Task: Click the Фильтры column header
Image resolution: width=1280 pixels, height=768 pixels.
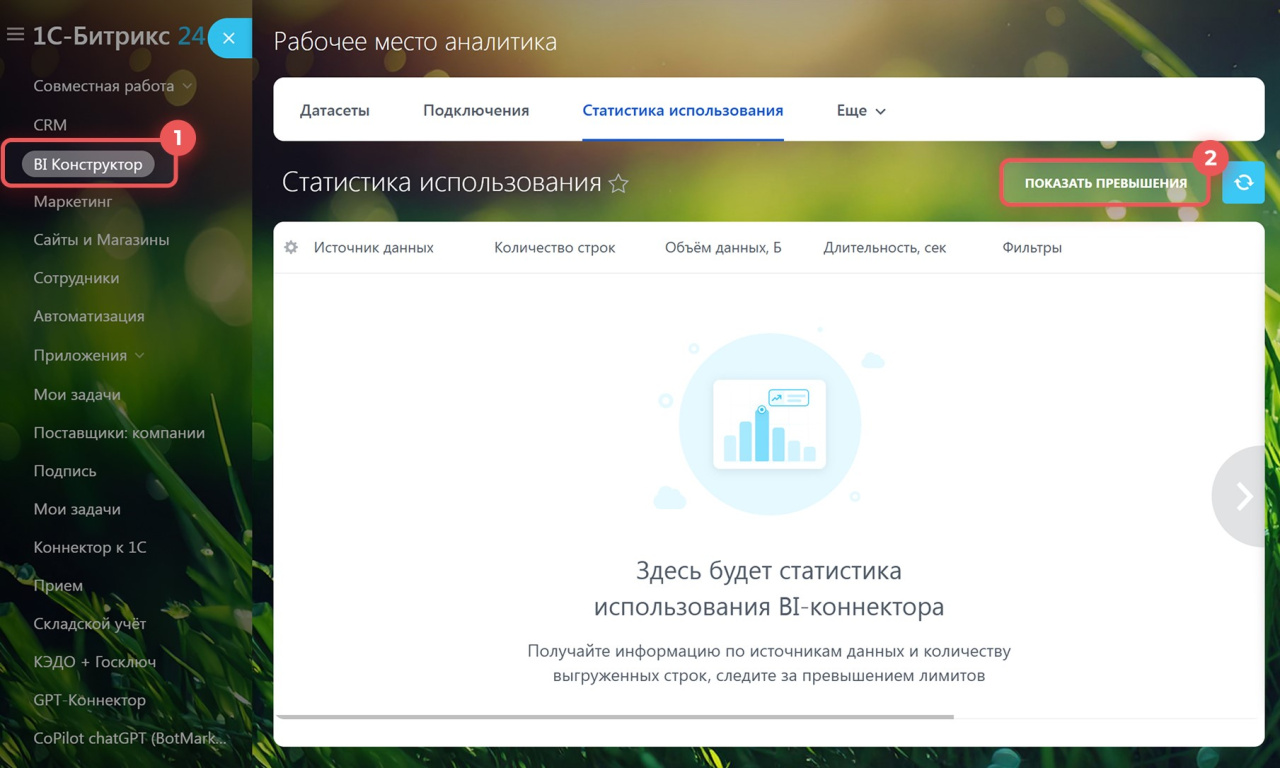Action: point(1032,247)
